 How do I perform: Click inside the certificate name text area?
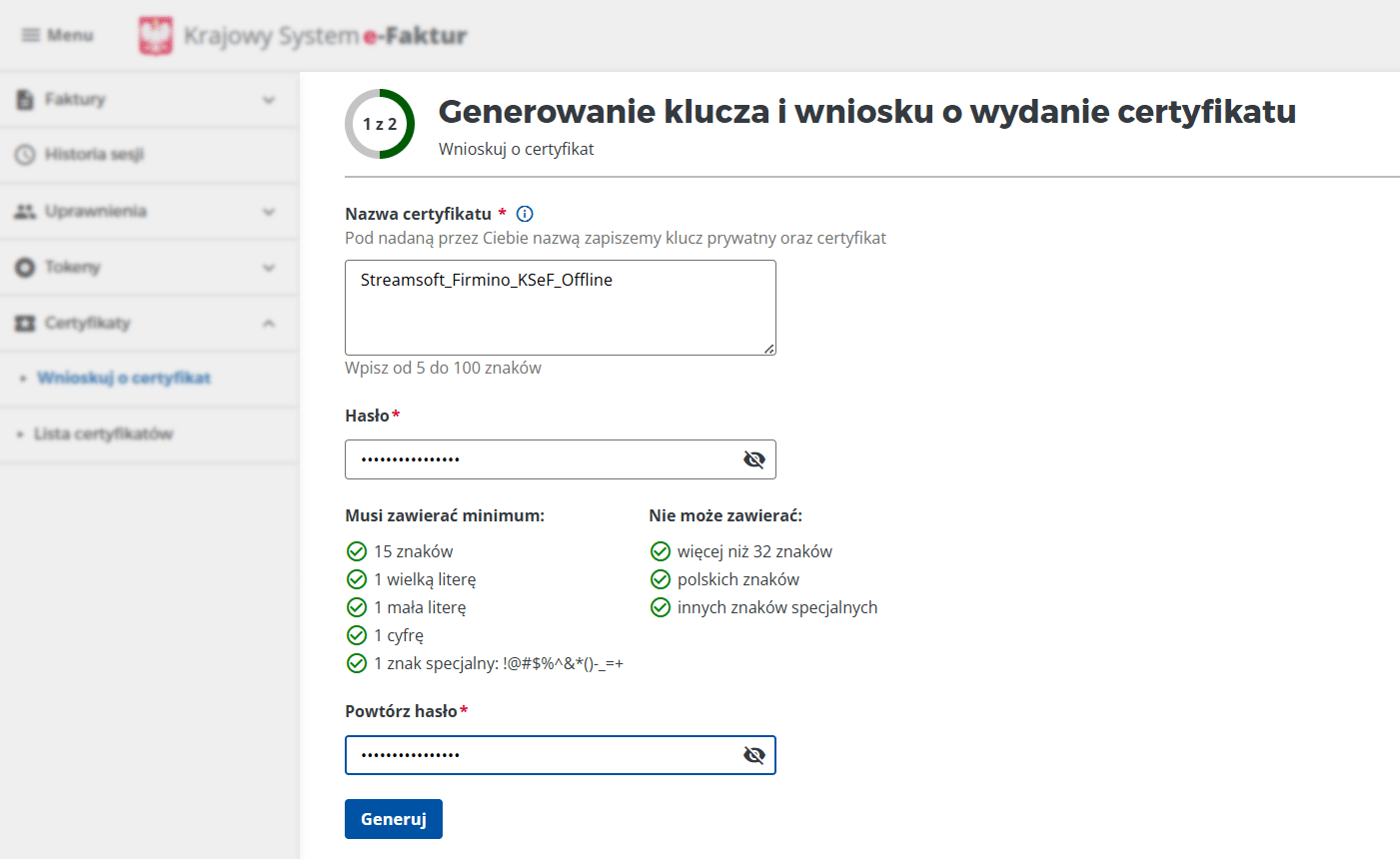(560, 307)
